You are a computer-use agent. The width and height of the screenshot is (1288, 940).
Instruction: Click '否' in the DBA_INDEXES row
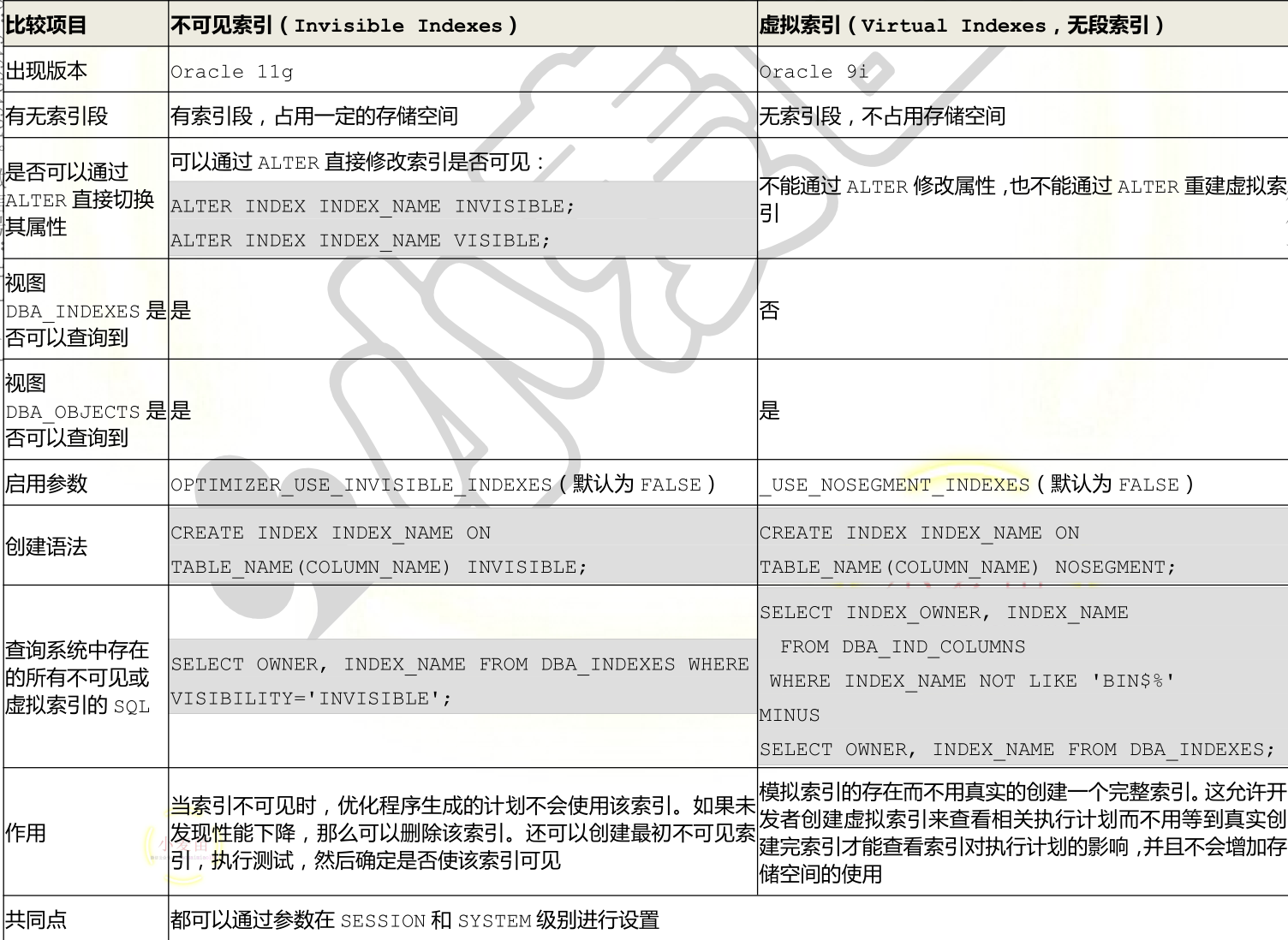pyautogui.click(x=769, y=310)
